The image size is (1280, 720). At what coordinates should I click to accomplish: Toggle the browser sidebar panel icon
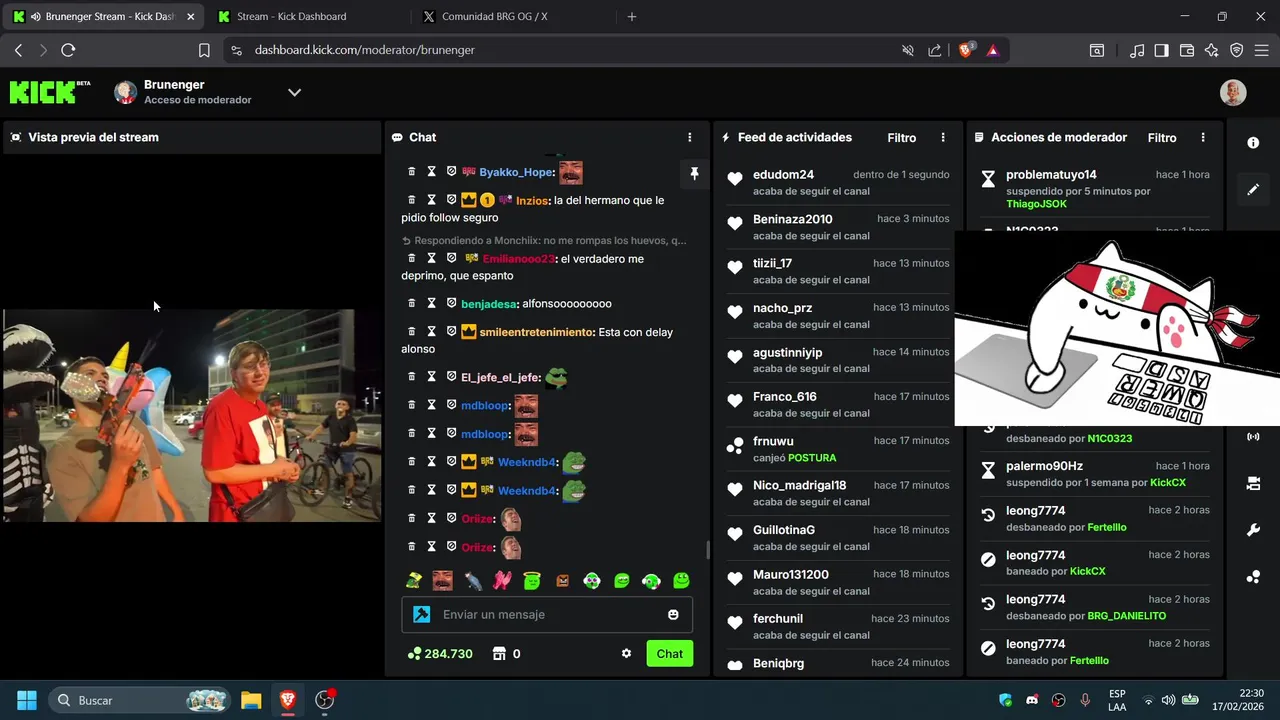1161,50
